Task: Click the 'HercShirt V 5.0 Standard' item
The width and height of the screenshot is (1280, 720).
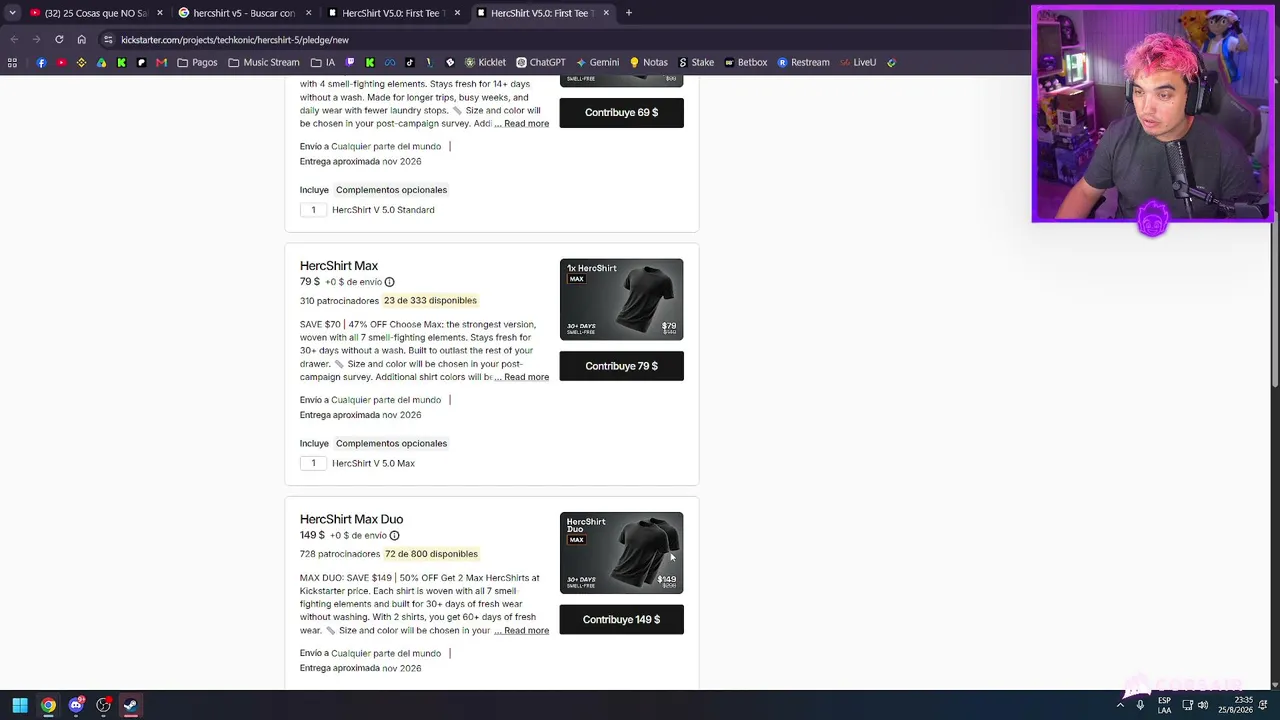Action: click(x=383, y=210)
